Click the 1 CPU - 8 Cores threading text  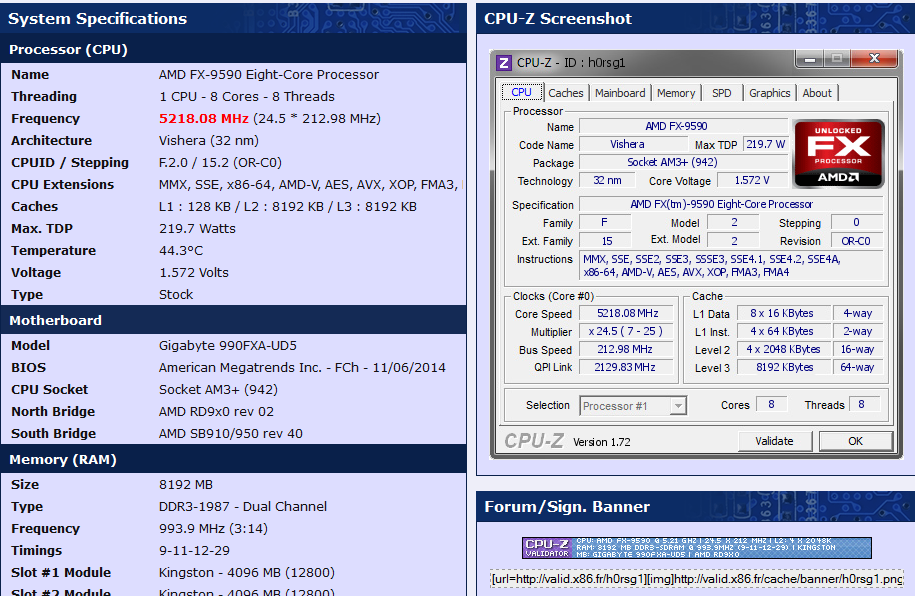click(247, 96)
